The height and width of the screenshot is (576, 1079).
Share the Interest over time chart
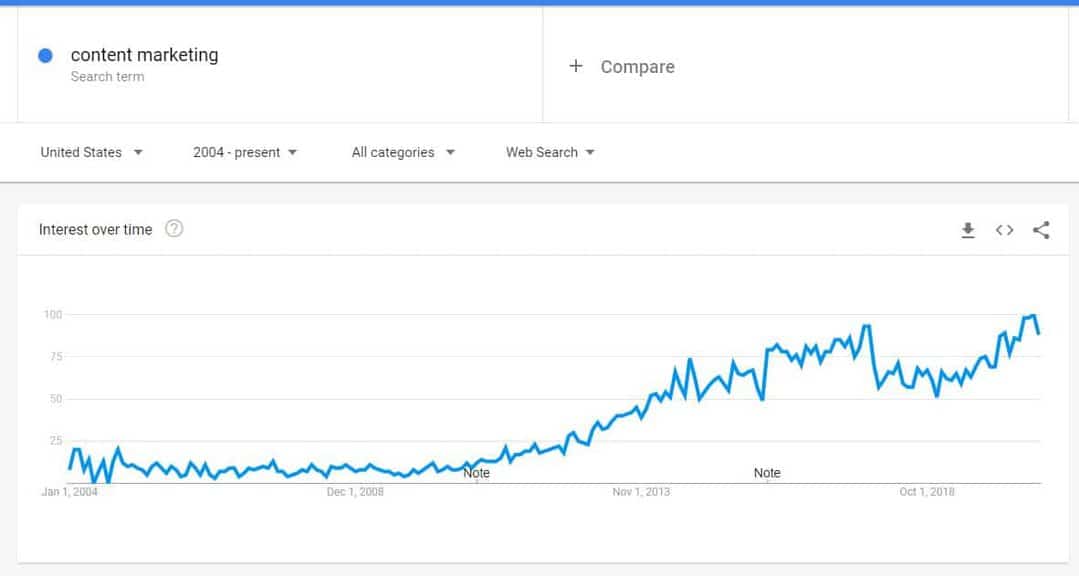click(1041, 230)
